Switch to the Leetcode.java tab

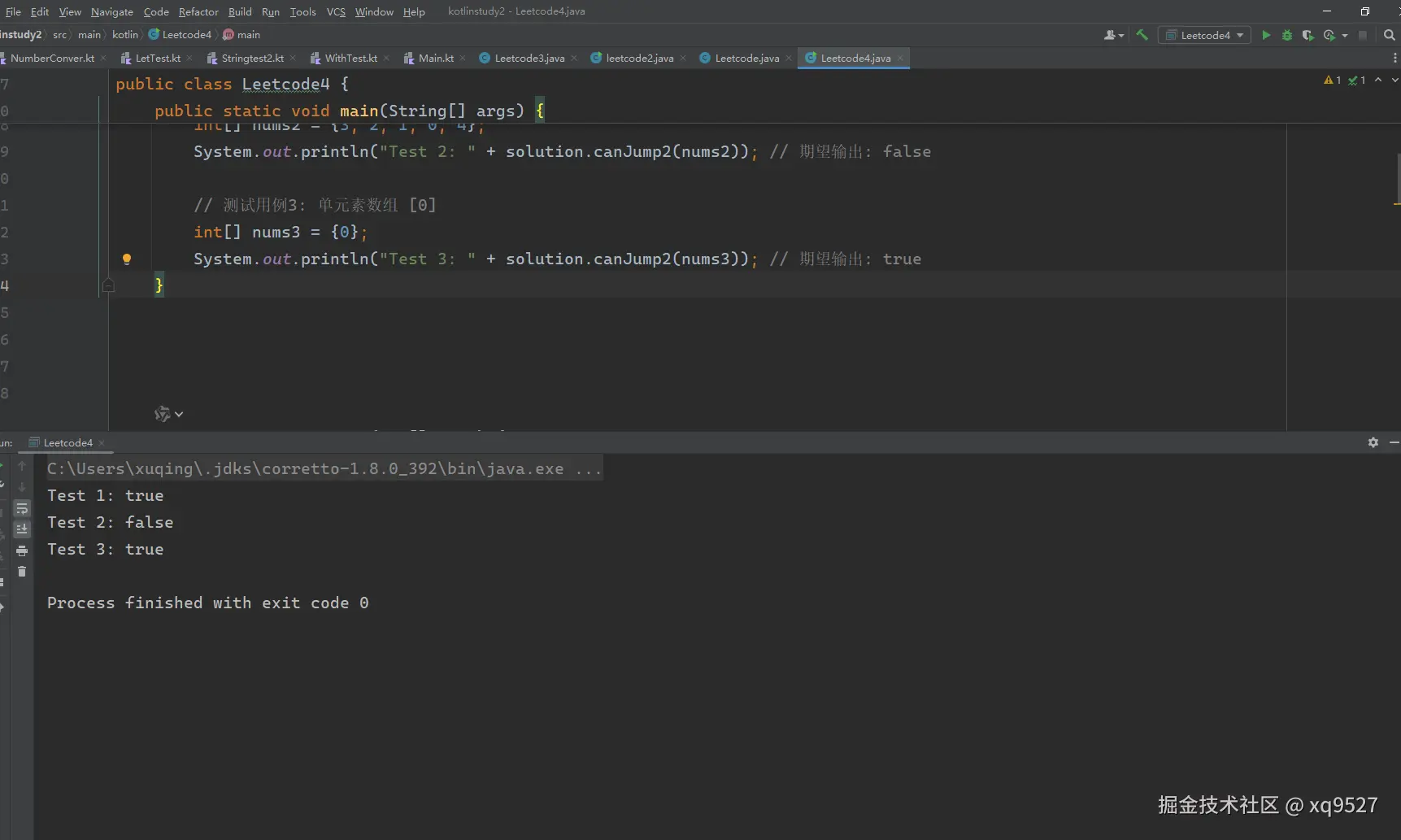[746, 58]
